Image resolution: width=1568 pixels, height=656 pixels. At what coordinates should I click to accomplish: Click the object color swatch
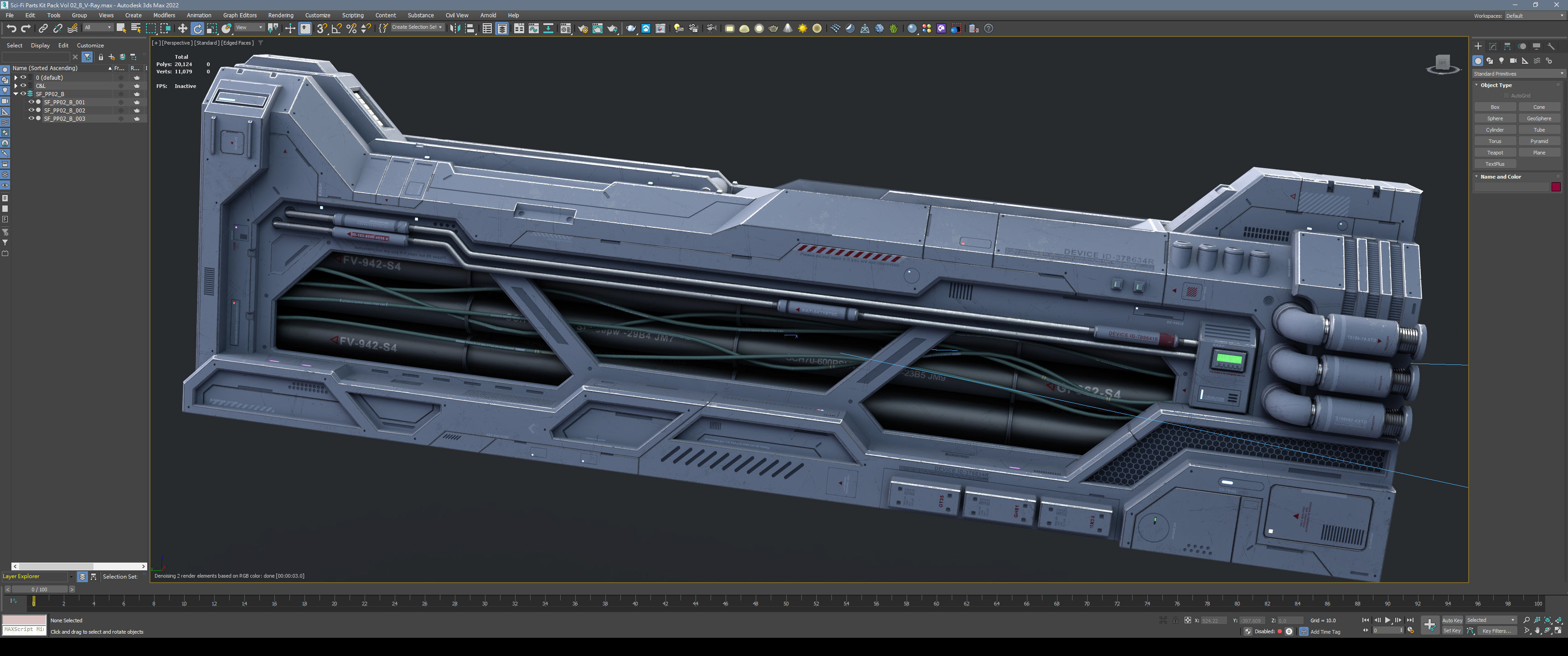click(x=1555, y=187)
